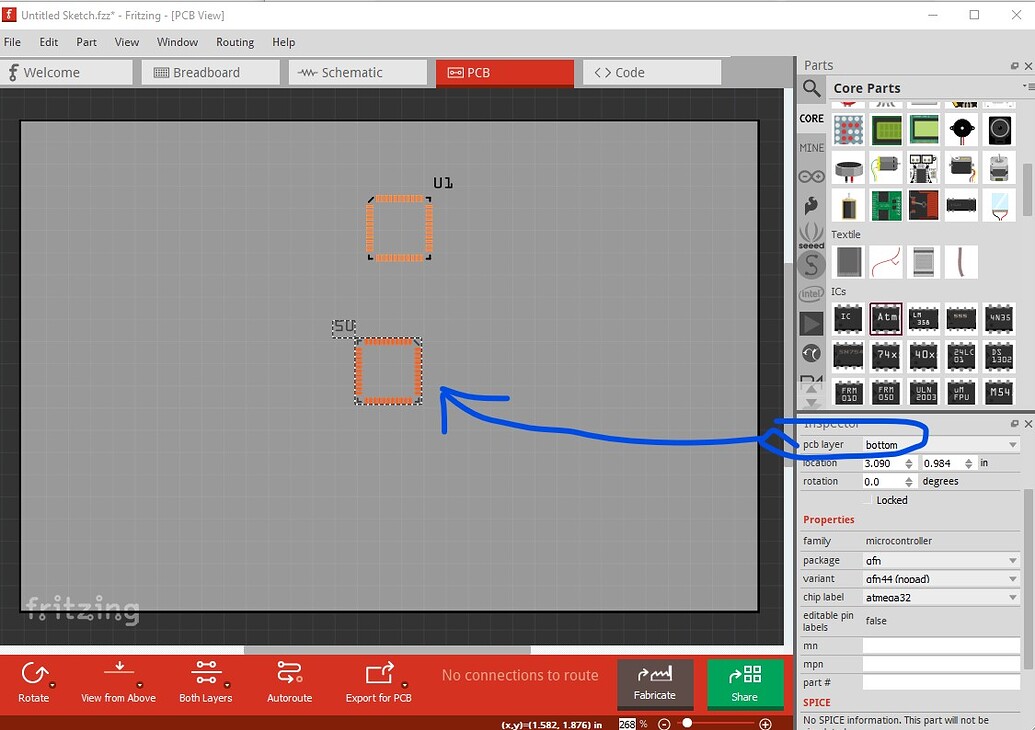1035x730 pixels.
Task: Open the play-arrow parts bin
Action: click(811, 323)
